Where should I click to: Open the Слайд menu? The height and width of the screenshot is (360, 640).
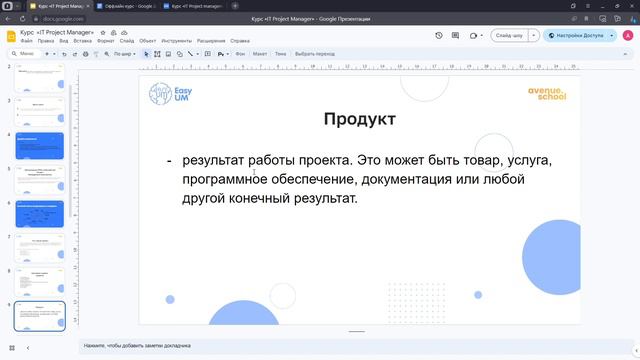(x=127, y=41)
